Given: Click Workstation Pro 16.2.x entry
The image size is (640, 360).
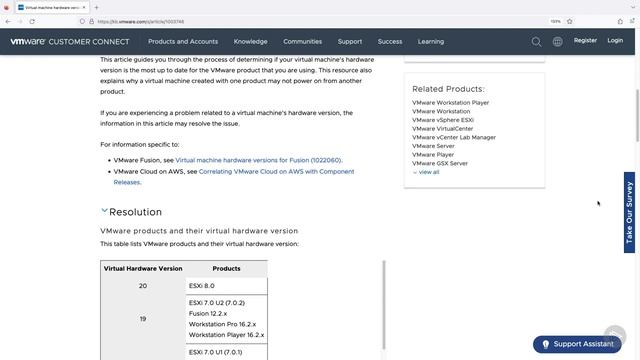Looking at the screenshot, I should coord(222,324).
